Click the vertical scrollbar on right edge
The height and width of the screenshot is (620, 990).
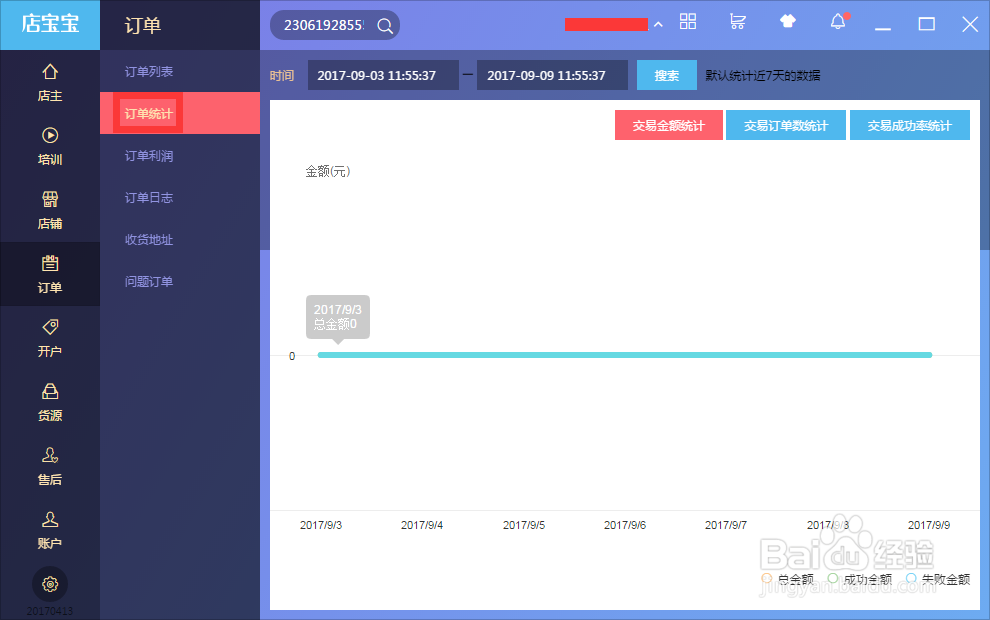[x=985, y=150]
